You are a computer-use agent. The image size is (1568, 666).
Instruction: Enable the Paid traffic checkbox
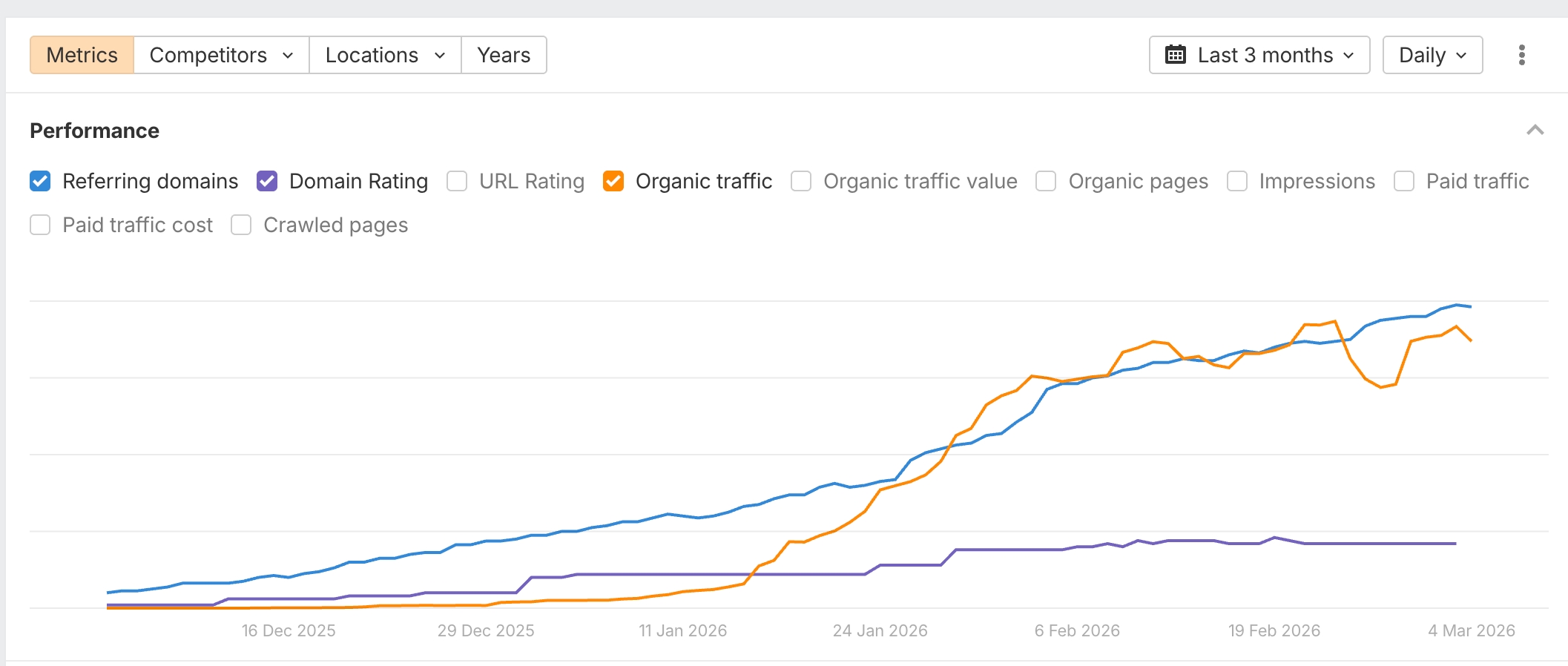pyautogui.click(x=1403, y=181)
